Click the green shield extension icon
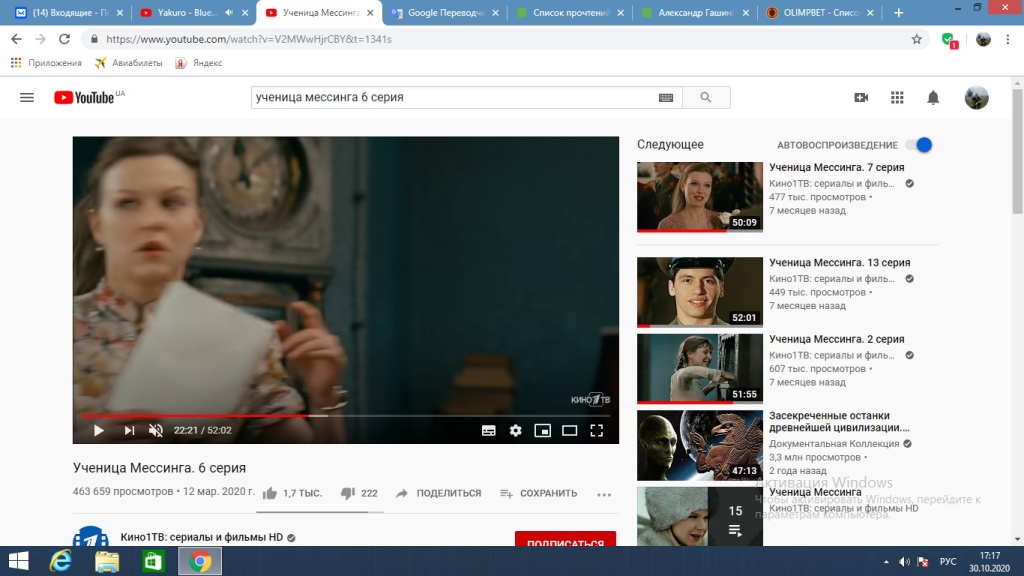This screenshot has width=1024, height=576. (950, 40)
